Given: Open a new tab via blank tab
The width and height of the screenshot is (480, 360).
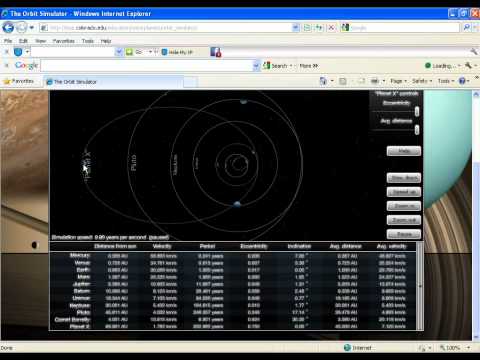Looking at the screenshot, I should coord(191,82).
